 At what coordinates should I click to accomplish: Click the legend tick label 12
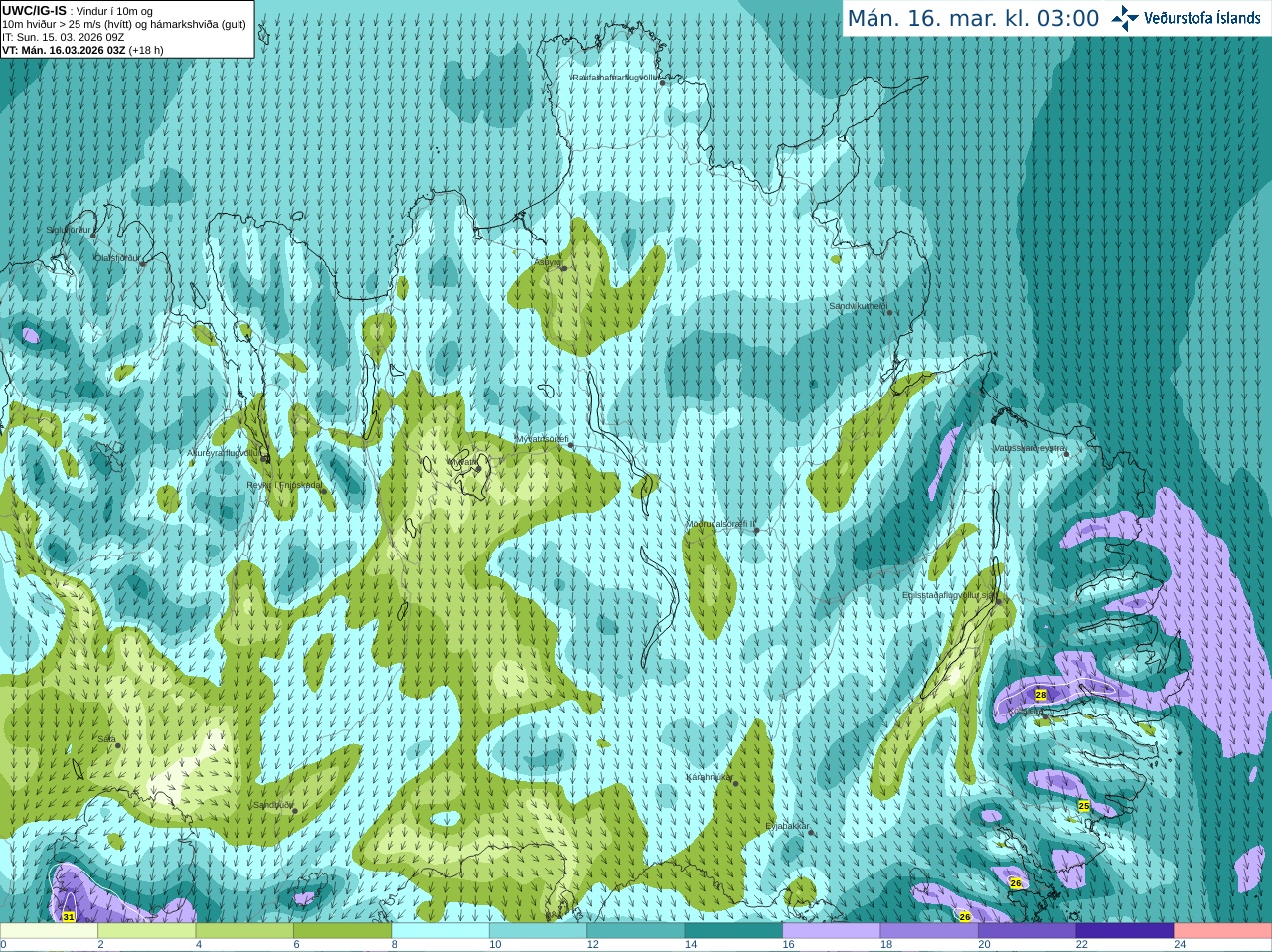592,945
